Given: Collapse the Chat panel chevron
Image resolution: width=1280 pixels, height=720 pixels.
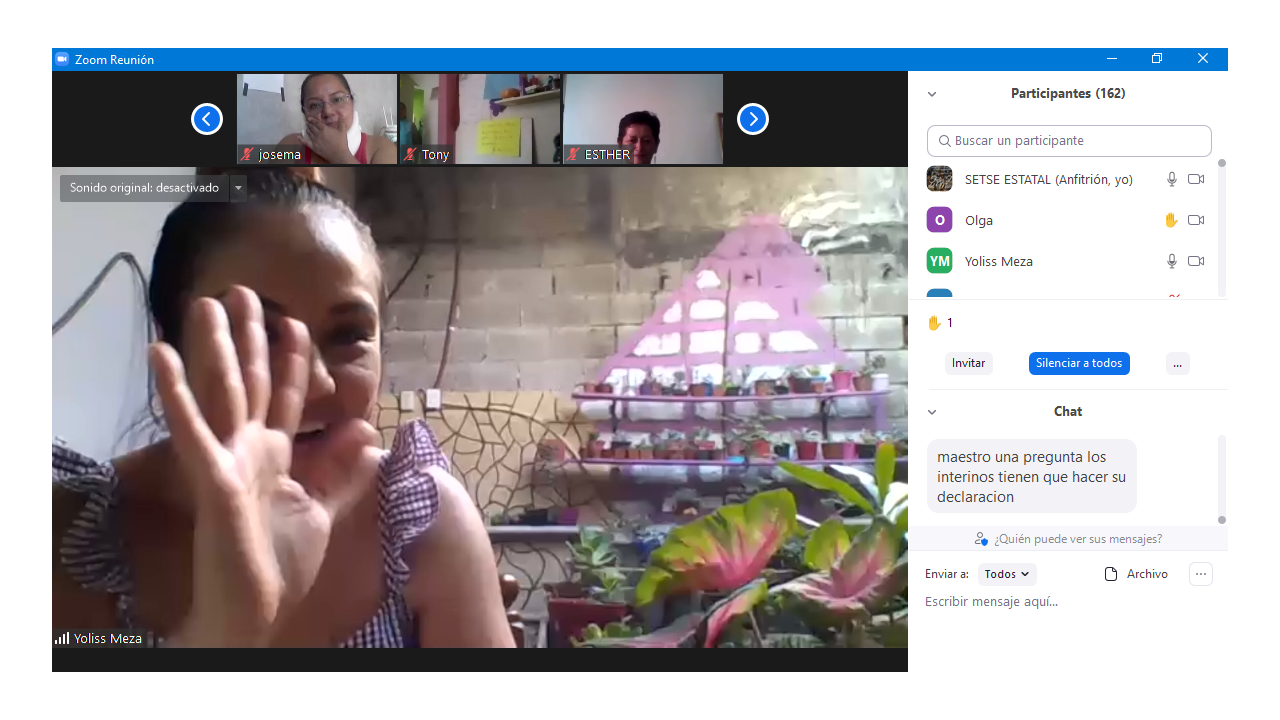Looking at the screenshot, I should click(932, 412).
